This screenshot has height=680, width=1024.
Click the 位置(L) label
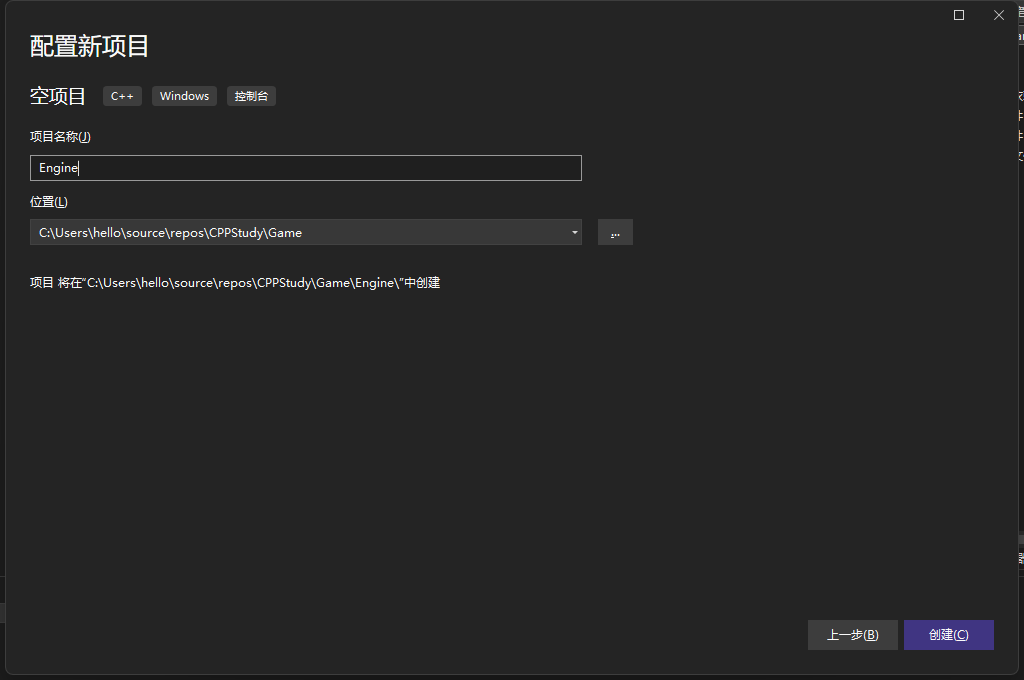click(49, 201)
